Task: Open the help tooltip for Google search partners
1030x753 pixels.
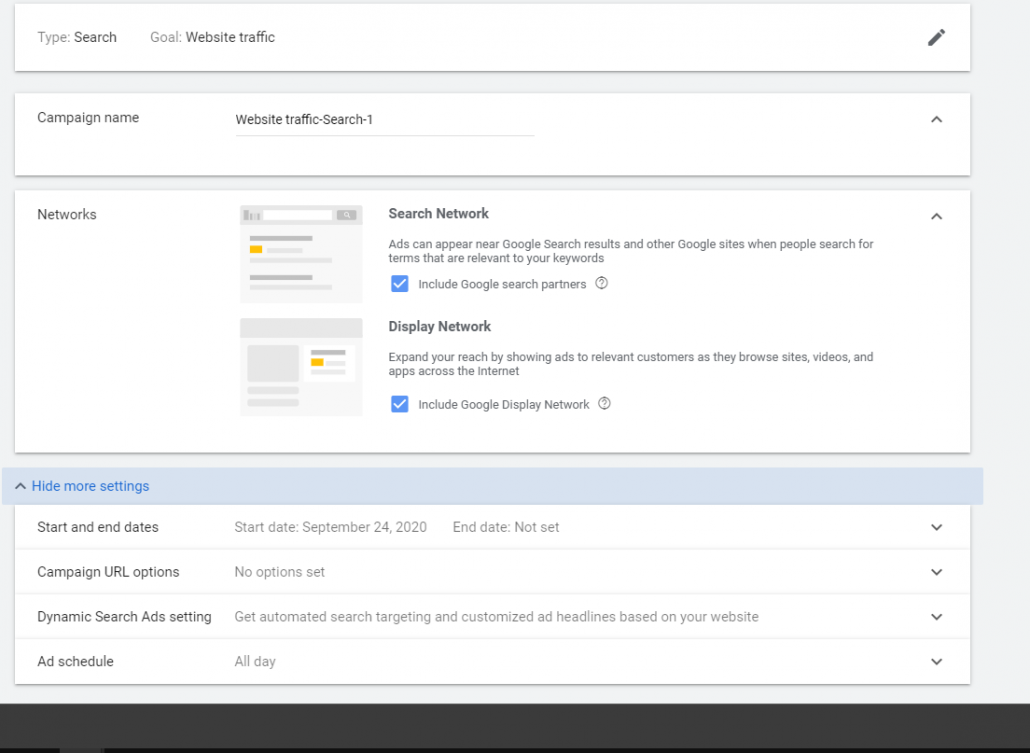Action: click(x=601, y=284)
